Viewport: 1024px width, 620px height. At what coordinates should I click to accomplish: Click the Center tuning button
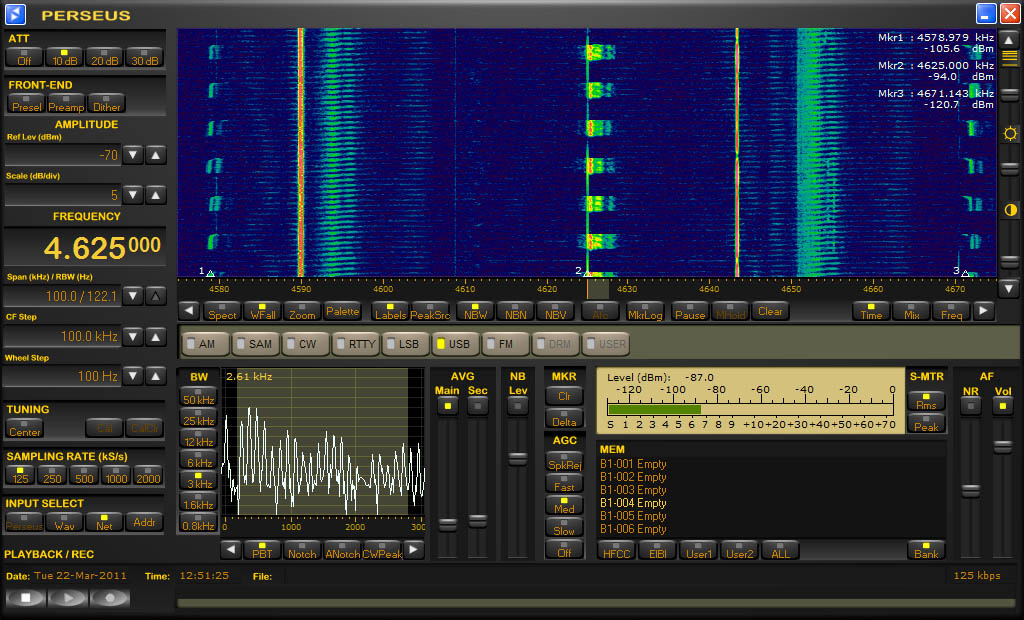[x=25, y=429]
